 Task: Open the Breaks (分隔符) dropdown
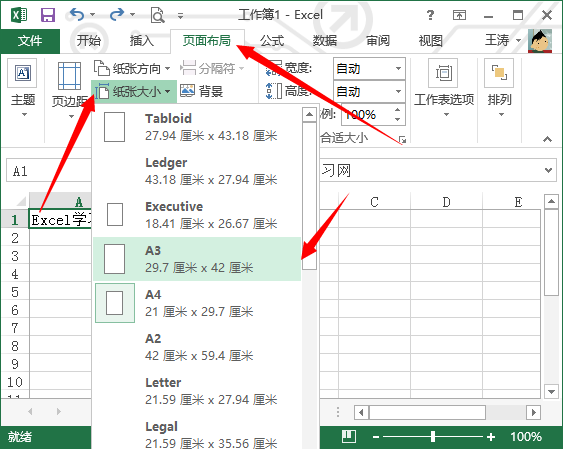click(212, 68)
